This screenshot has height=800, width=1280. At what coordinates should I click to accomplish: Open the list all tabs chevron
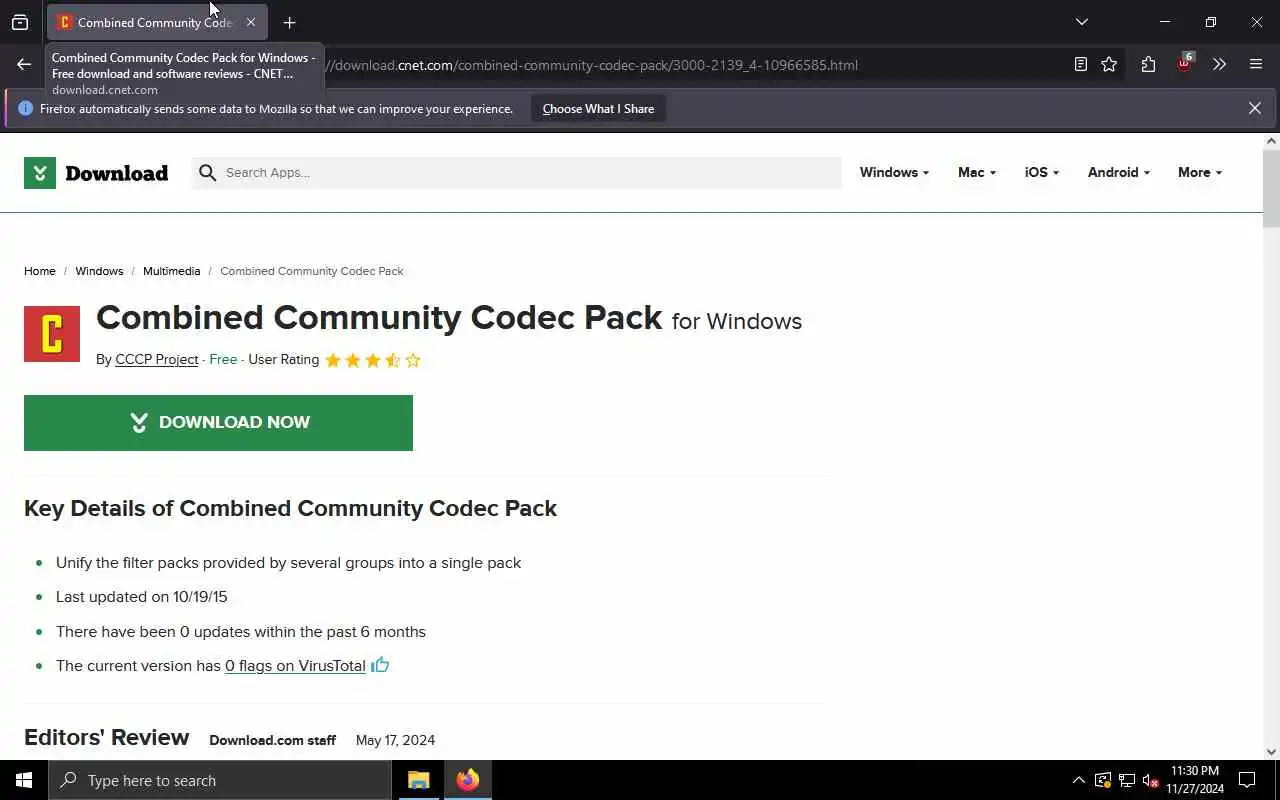[x=1082, y=22]
